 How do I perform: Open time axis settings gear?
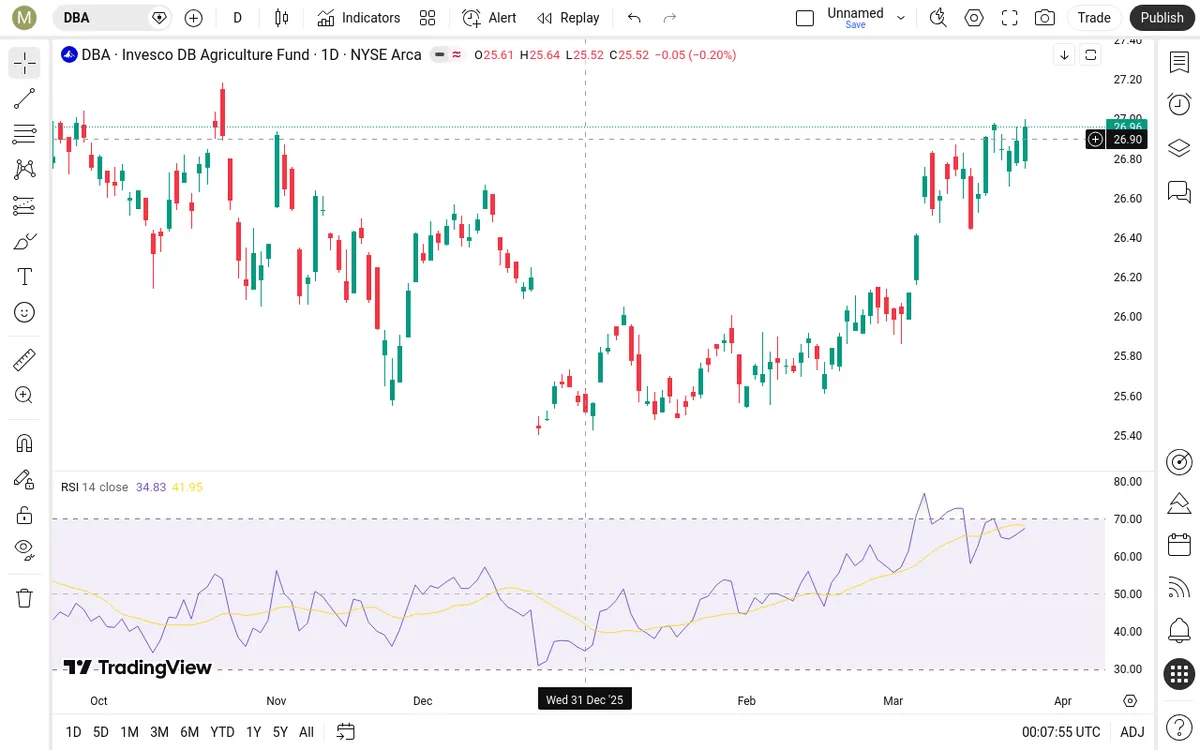point(1130,700)
